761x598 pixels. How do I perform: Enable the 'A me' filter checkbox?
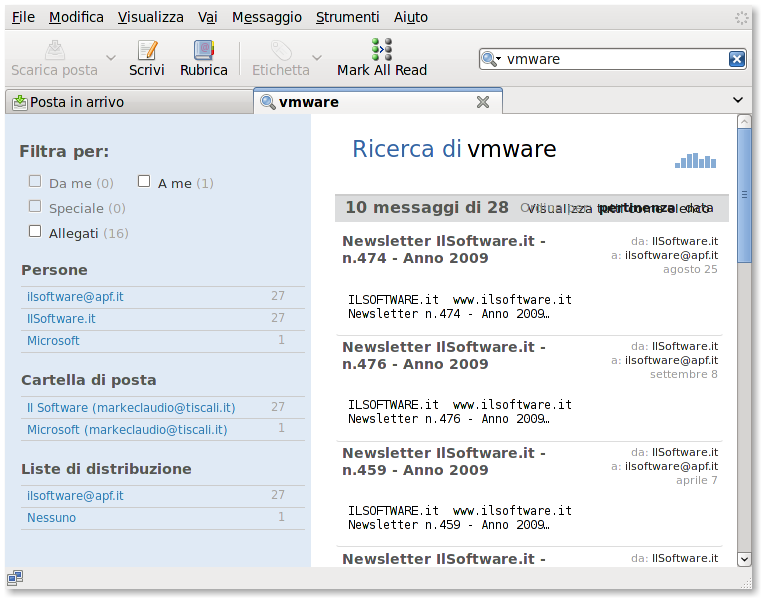click(144, 182)
